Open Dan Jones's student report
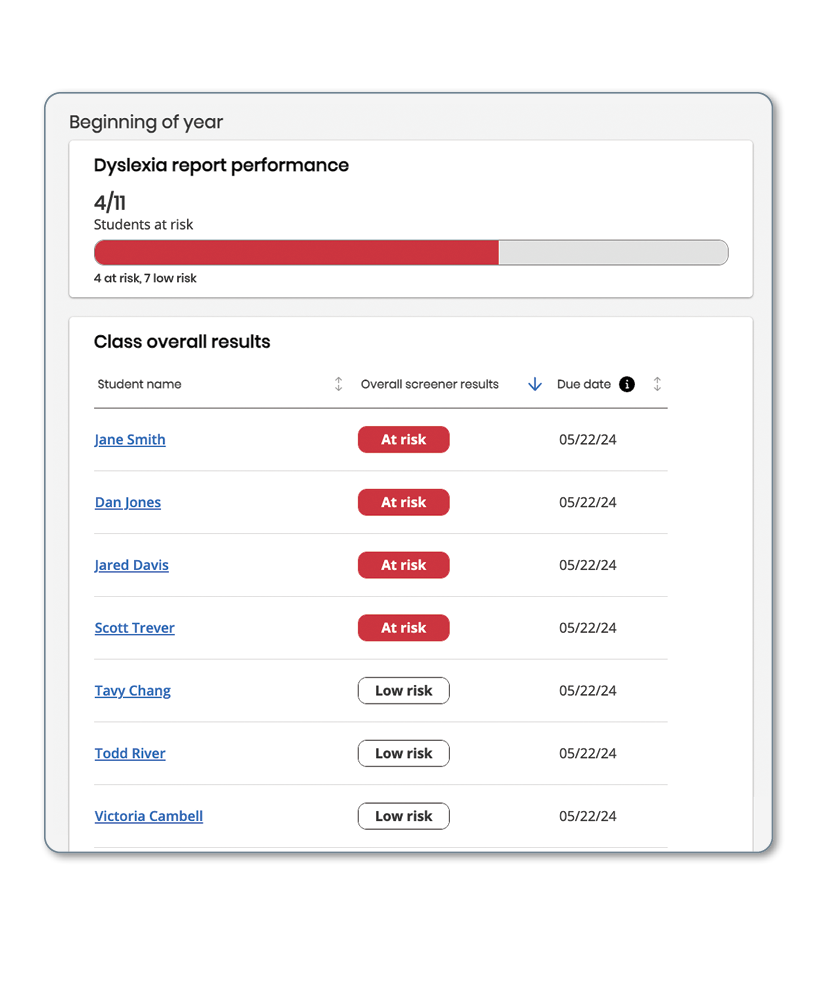The image size is (817, 1000). click(x=128, y=503)
